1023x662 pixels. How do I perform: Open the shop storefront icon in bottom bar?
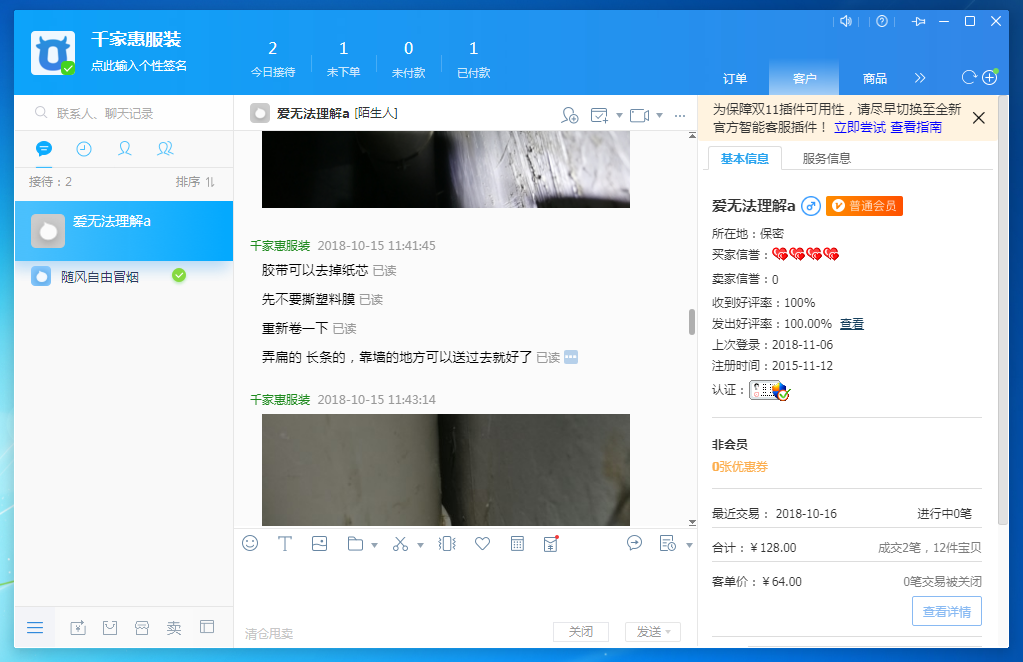point(142,627)
